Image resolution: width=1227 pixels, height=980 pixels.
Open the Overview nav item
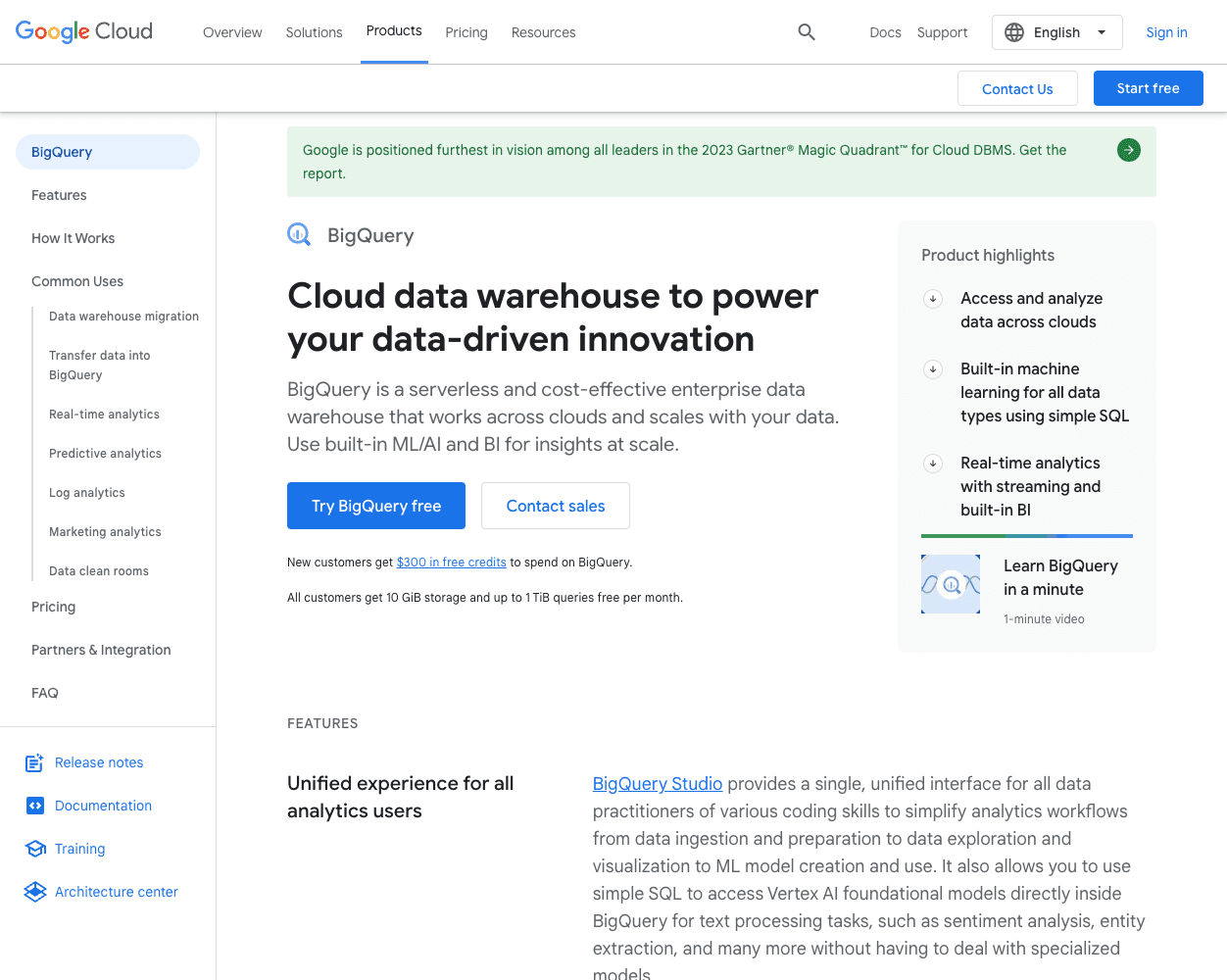232,32
